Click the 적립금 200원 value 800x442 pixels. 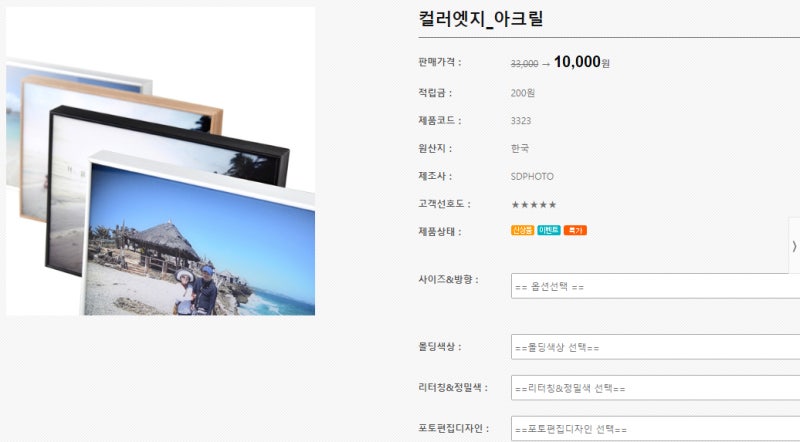[522, 93]
